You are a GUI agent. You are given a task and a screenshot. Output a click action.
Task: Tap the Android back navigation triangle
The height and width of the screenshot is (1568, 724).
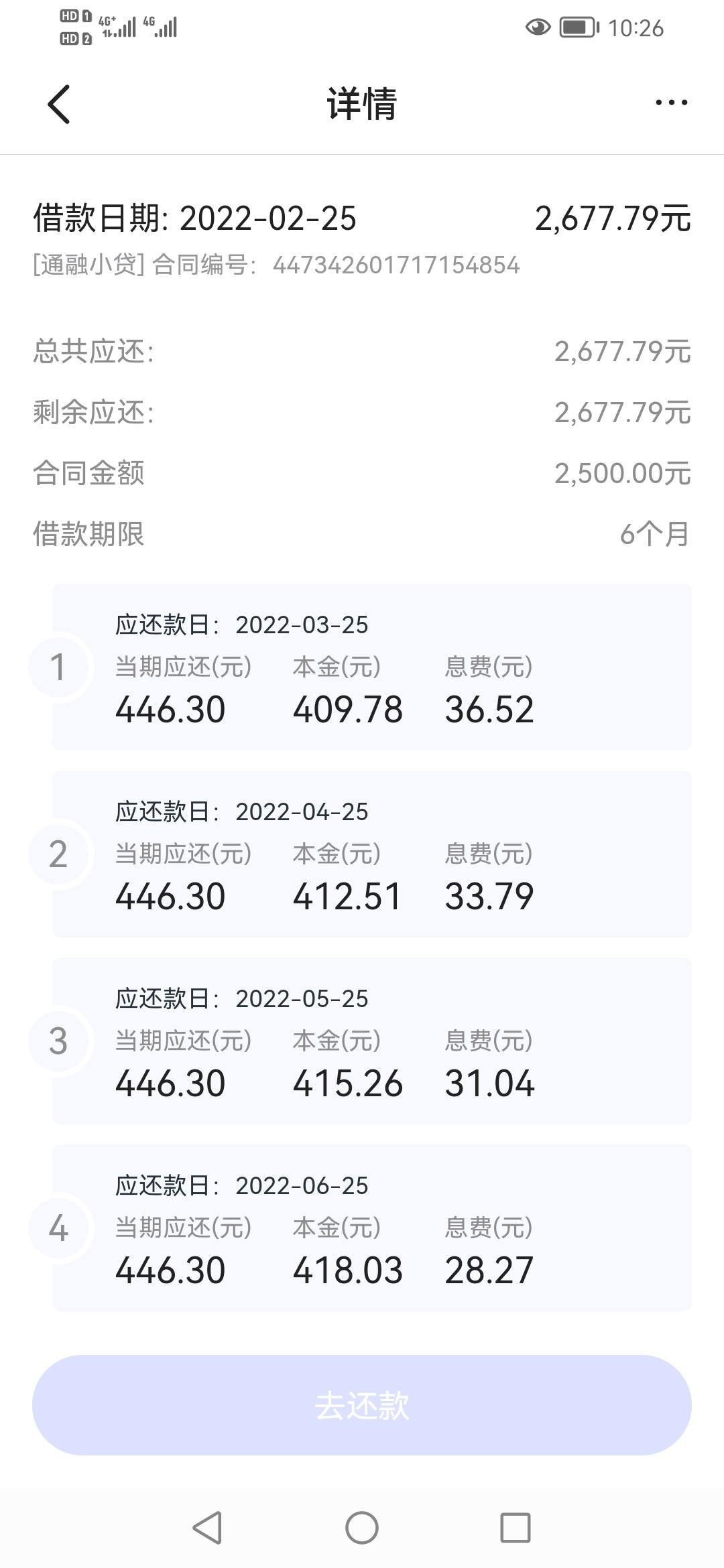(x=207, y=1528)
